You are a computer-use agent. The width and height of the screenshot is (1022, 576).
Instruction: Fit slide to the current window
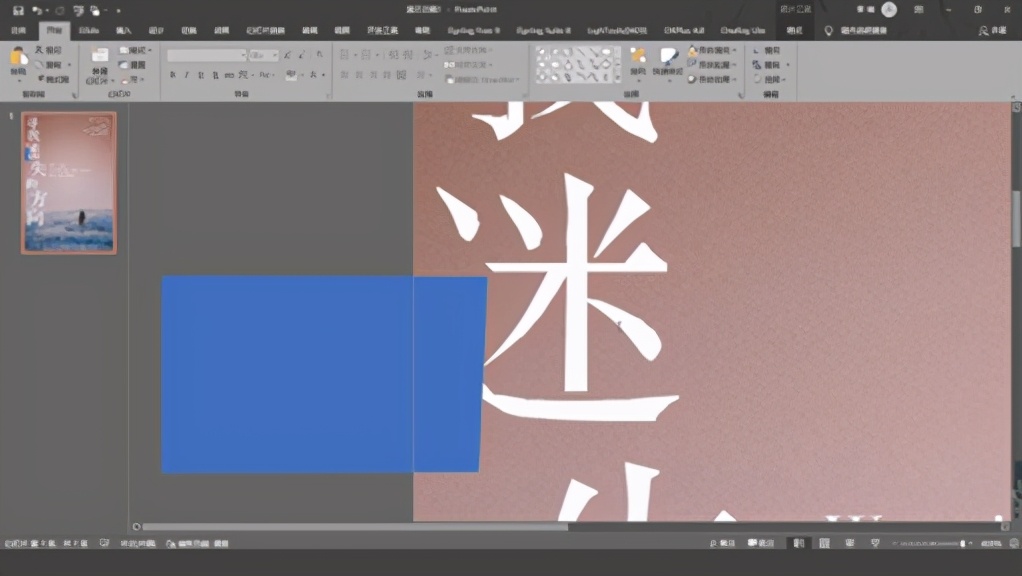click(x=1014, y=543)
